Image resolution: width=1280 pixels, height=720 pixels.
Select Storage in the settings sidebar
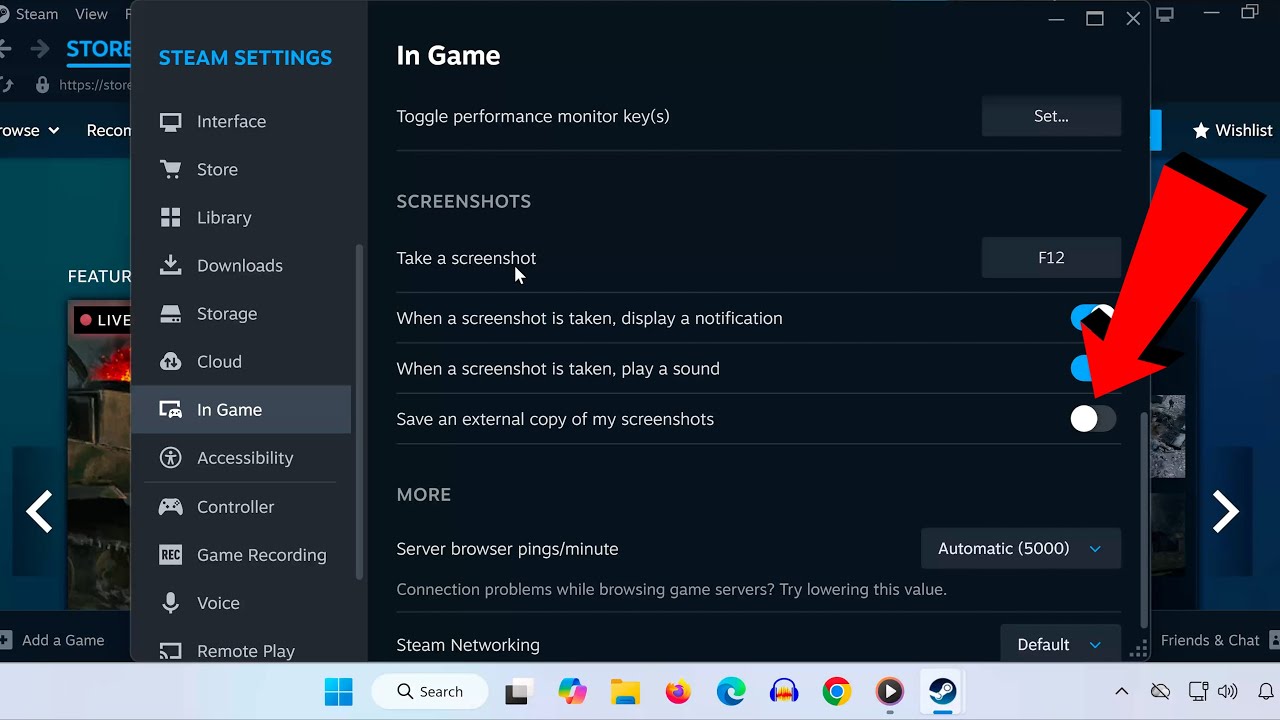click(x=240, y=313)
